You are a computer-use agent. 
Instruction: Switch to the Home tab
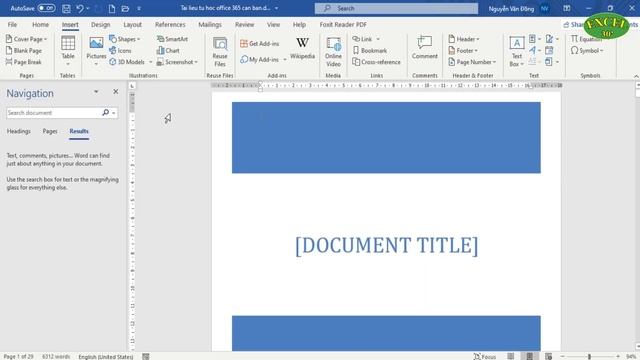pos(40,24)
